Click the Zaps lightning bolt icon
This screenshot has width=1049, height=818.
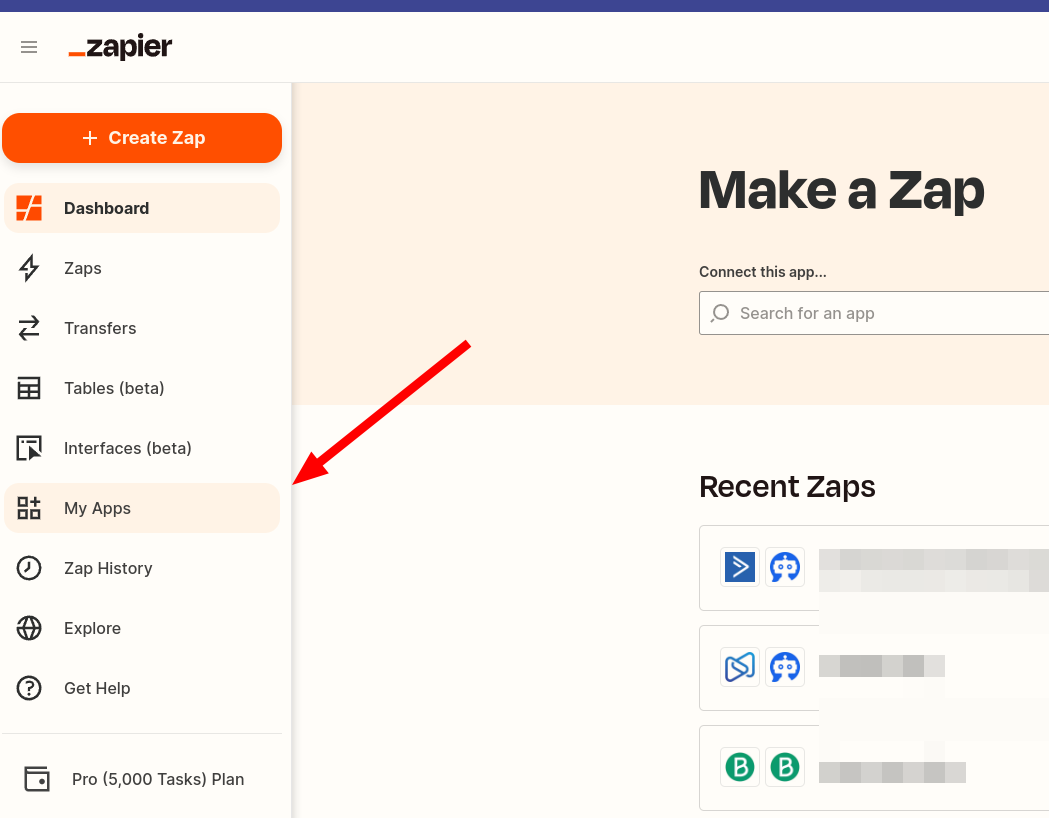[29, 268]
